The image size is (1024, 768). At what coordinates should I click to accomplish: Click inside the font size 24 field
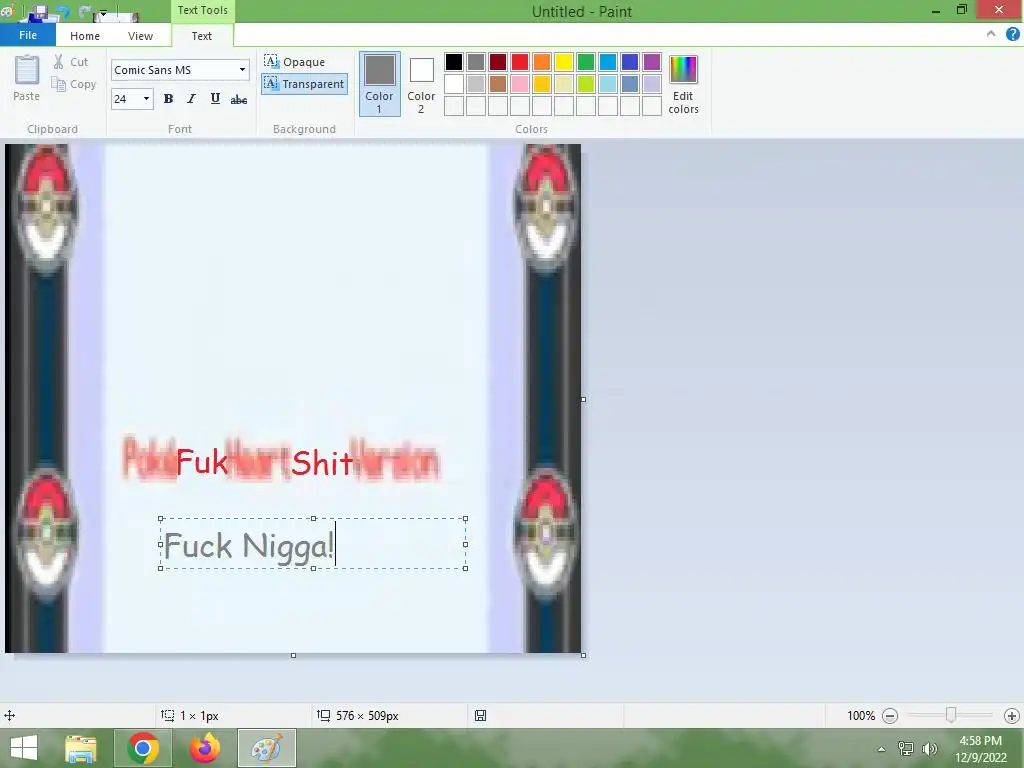click(125, 99)
